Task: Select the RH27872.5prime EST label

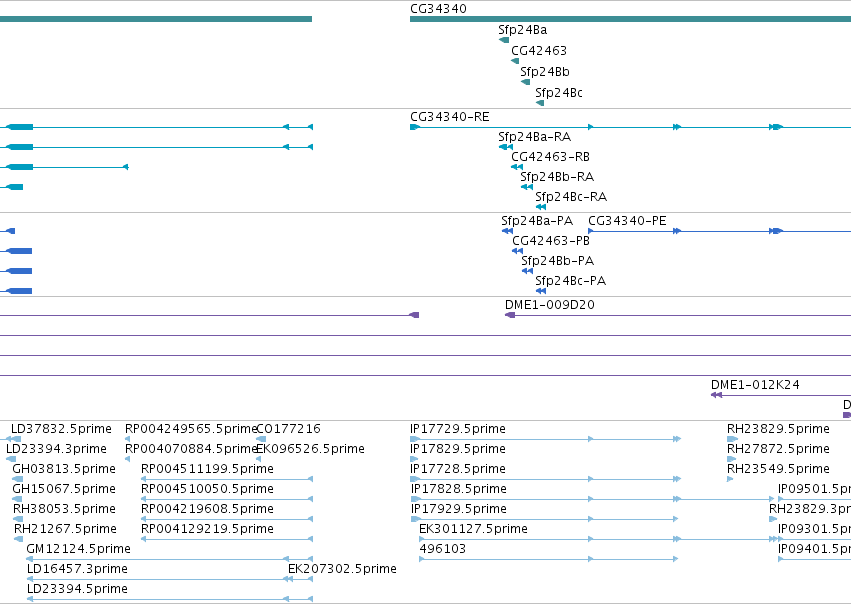Action: 778,449
